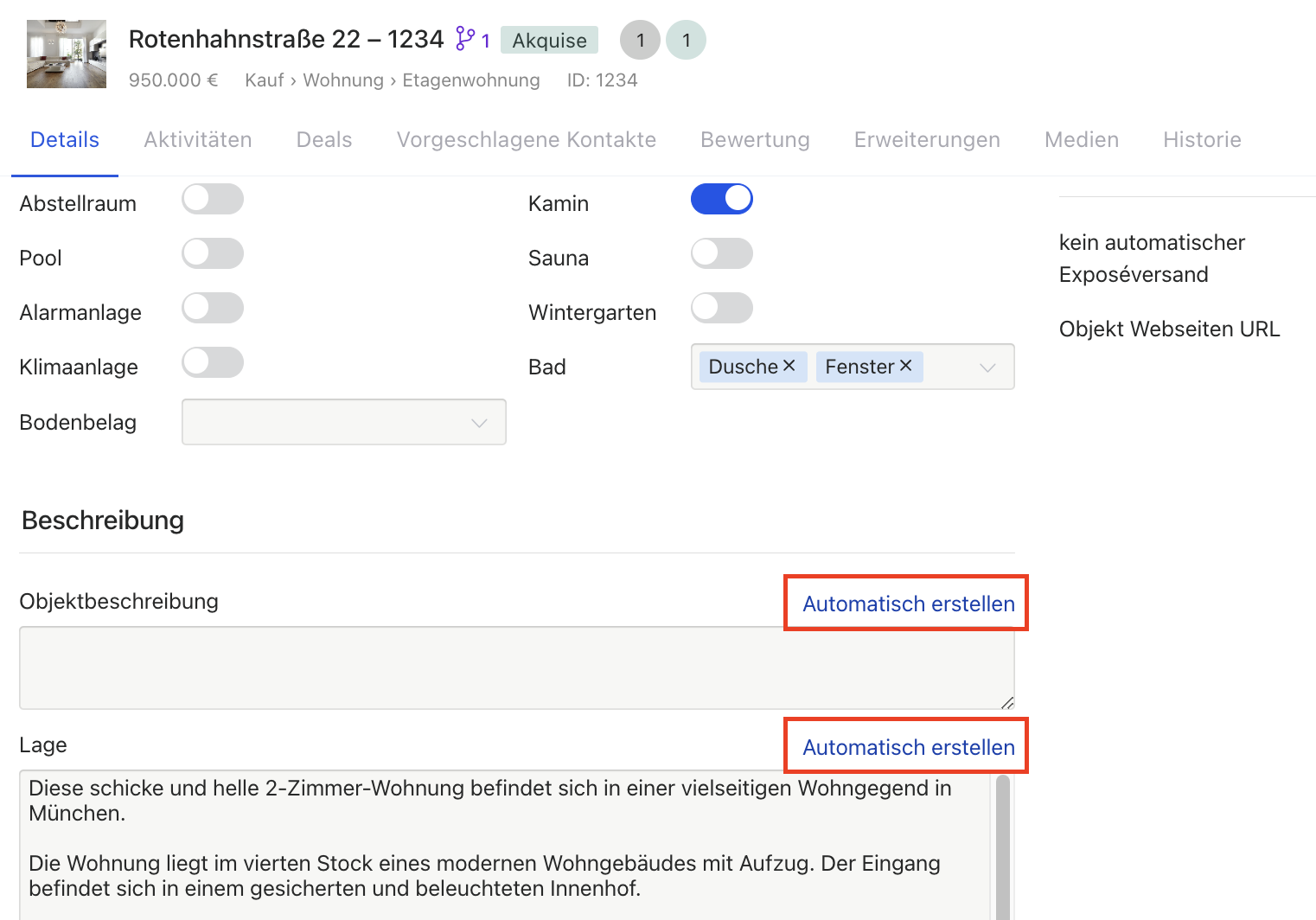Click the purple branch icon beside the title

(465, 39)
